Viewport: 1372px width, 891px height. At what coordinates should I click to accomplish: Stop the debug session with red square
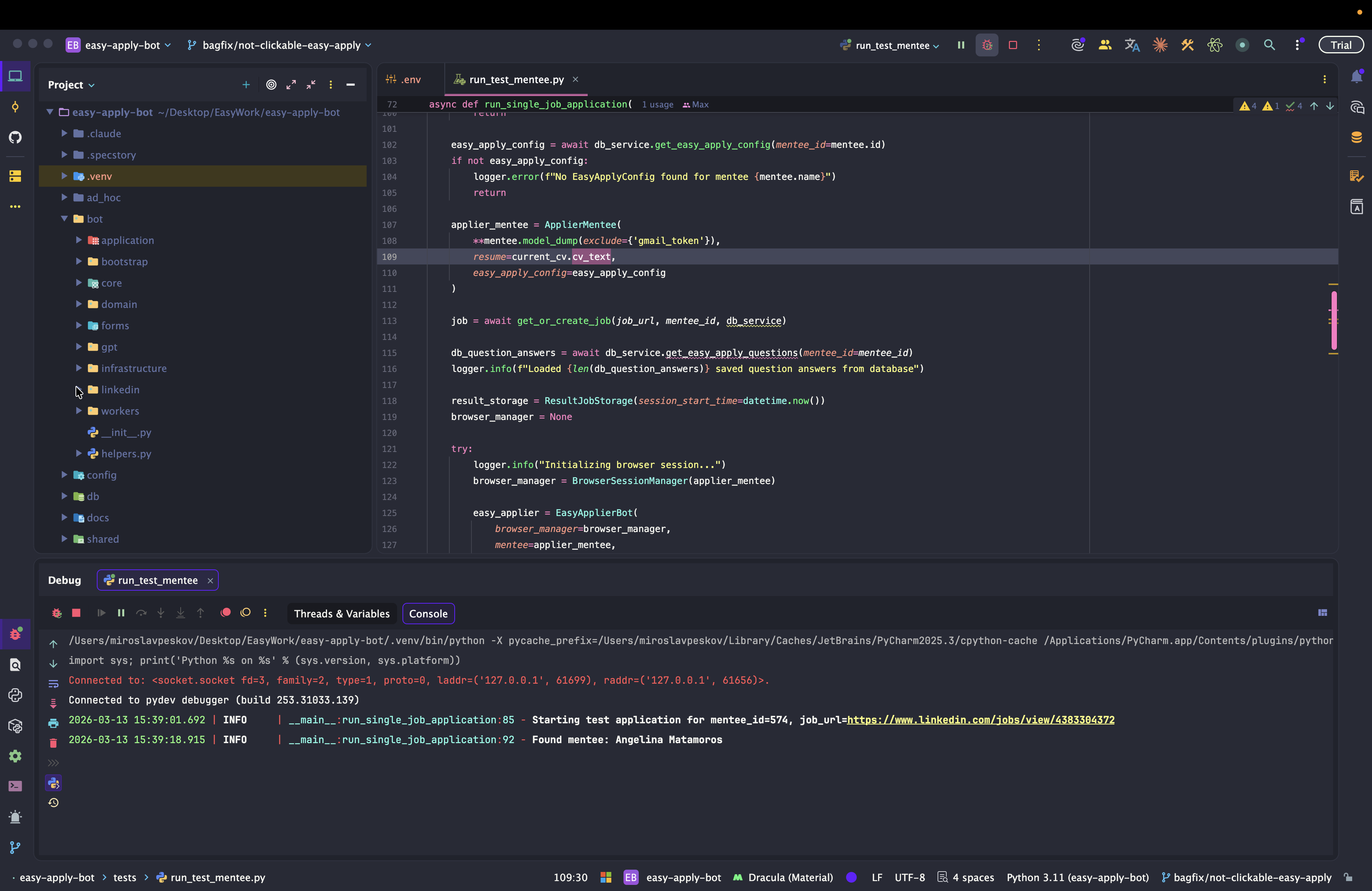[76, 613]
